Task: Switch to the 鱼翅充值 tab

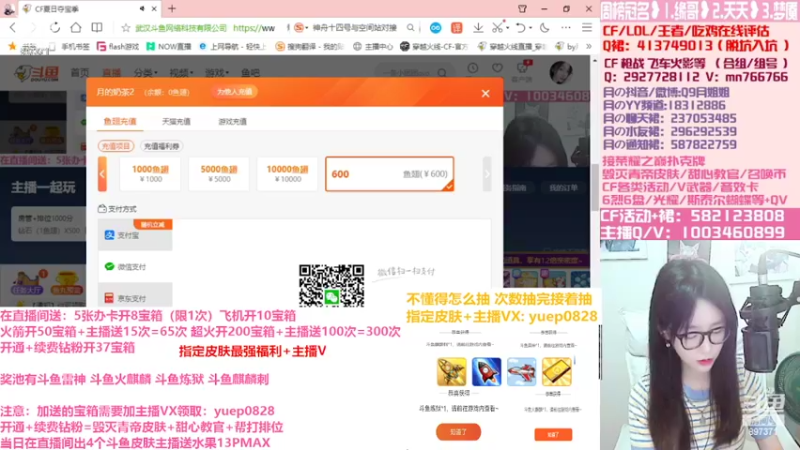Action: pos(120,121)
